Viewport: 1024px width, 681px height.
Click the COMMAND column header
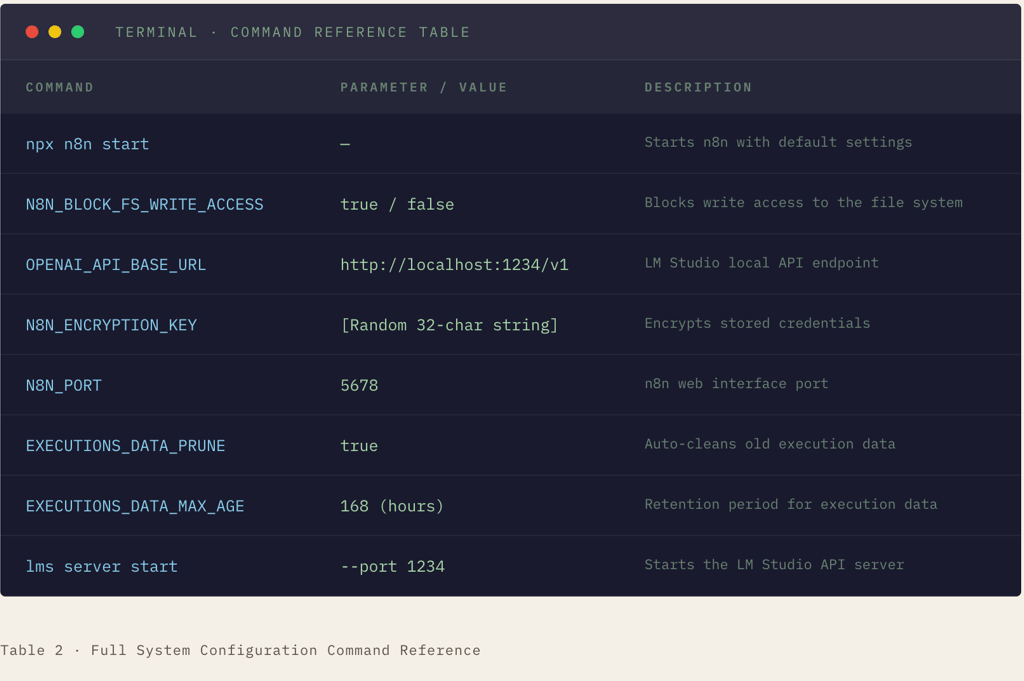pyautogui.click(x=59, y=87)
